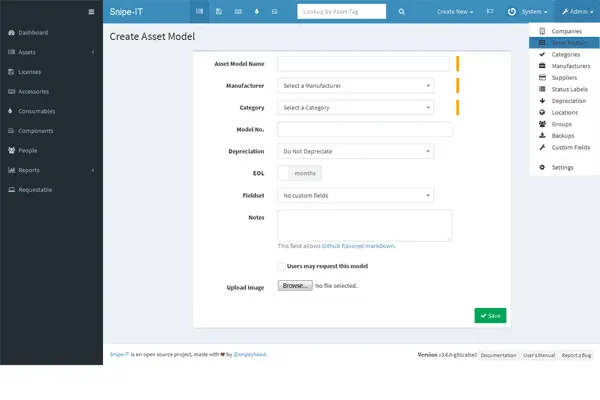
Task: Click the magnifying glass search button
Action: coord(402,12)
